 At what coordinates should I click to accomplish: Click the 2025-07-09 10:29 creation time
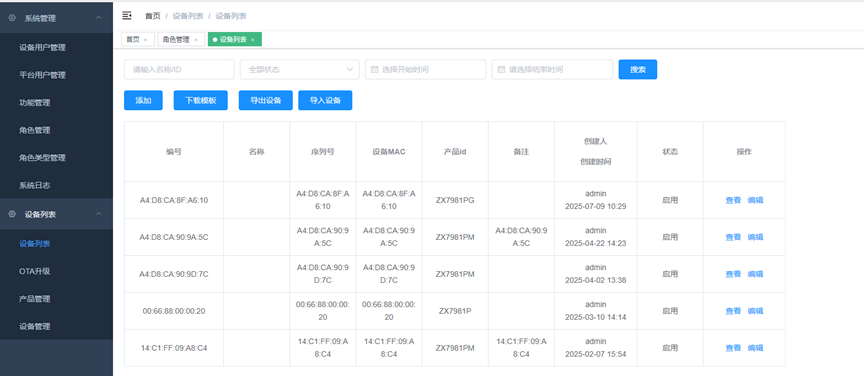[x=596, y=206]
